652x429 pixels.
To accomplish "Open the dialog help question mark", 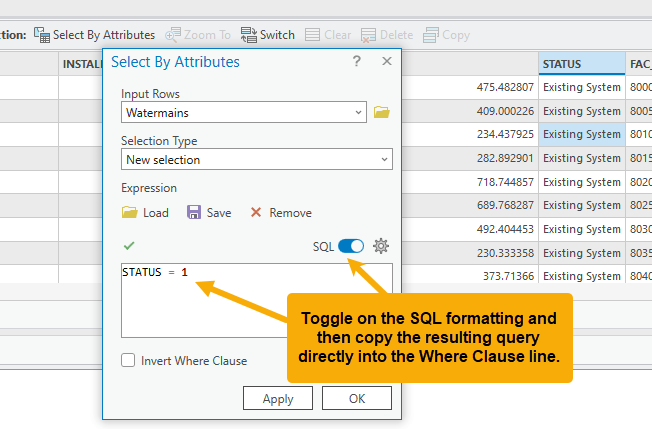I will (356, 62).
